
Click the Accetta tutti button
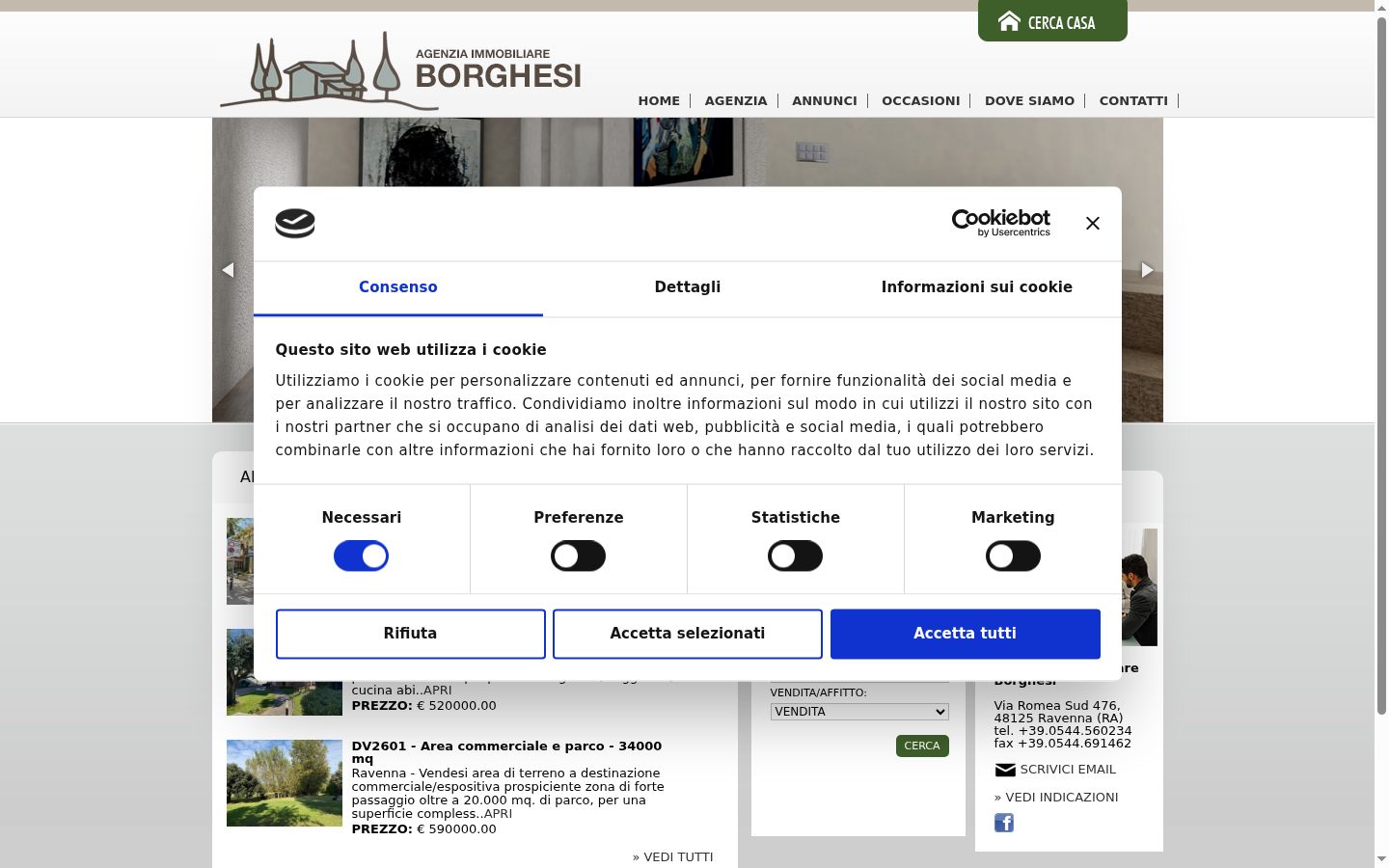[966, 634]
